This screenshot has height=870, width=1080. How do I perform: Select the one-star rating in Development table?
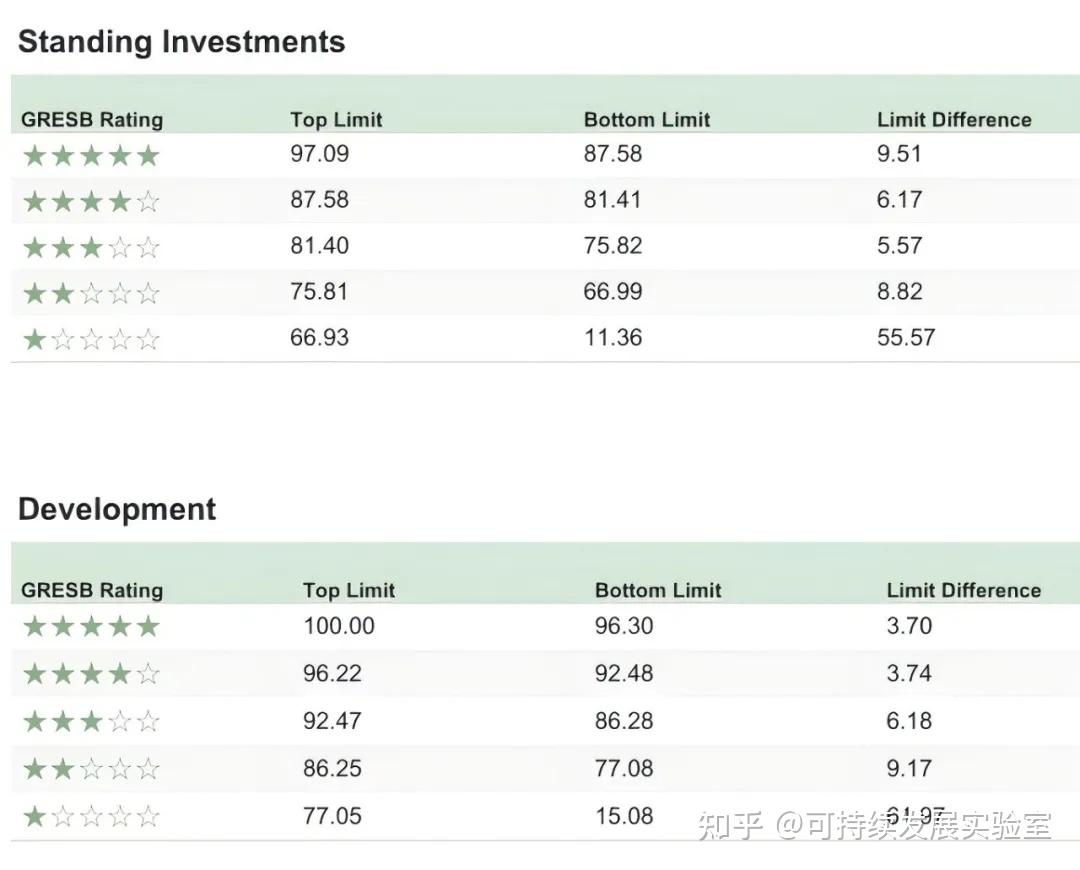coord(91,817)
